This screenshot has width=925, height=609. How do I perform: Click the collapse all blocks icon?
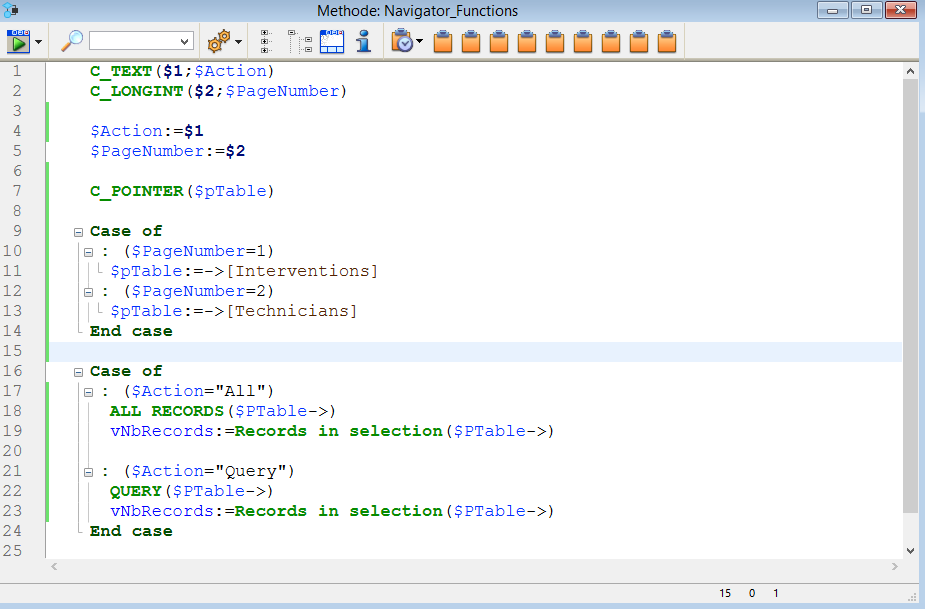click(300, 41)
